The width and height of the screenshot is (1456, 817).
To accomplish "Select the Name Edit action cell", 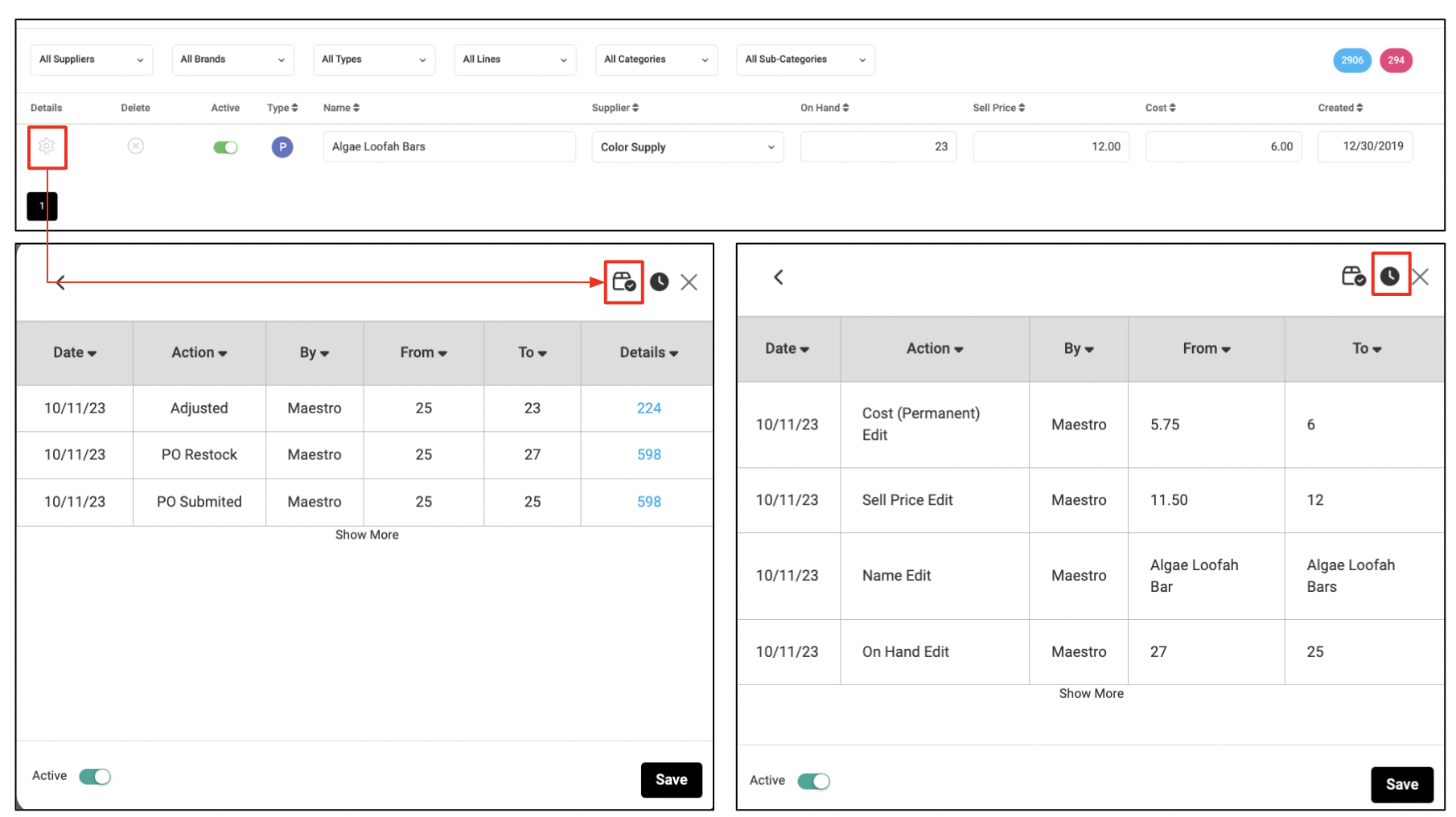I will click(x=935, y=576).
